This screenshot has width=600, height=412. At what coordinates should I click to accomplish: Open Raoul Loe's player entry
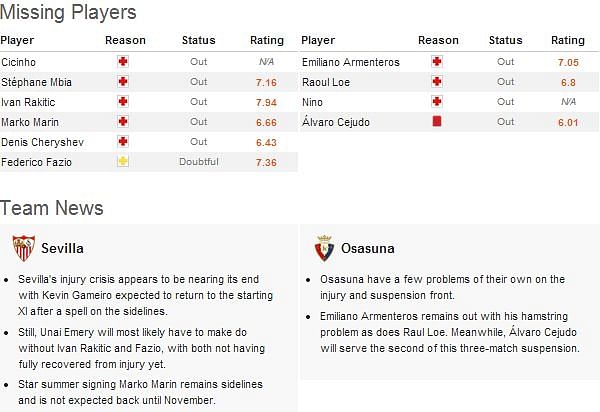coord(326,82)
